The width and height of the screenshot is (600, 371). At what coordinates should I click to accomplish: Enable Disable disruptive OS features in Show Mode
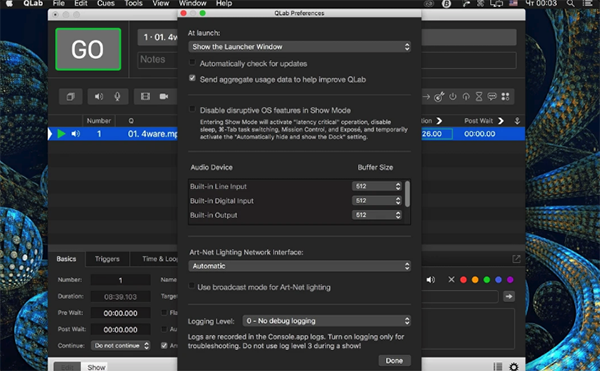coord(192,109)
